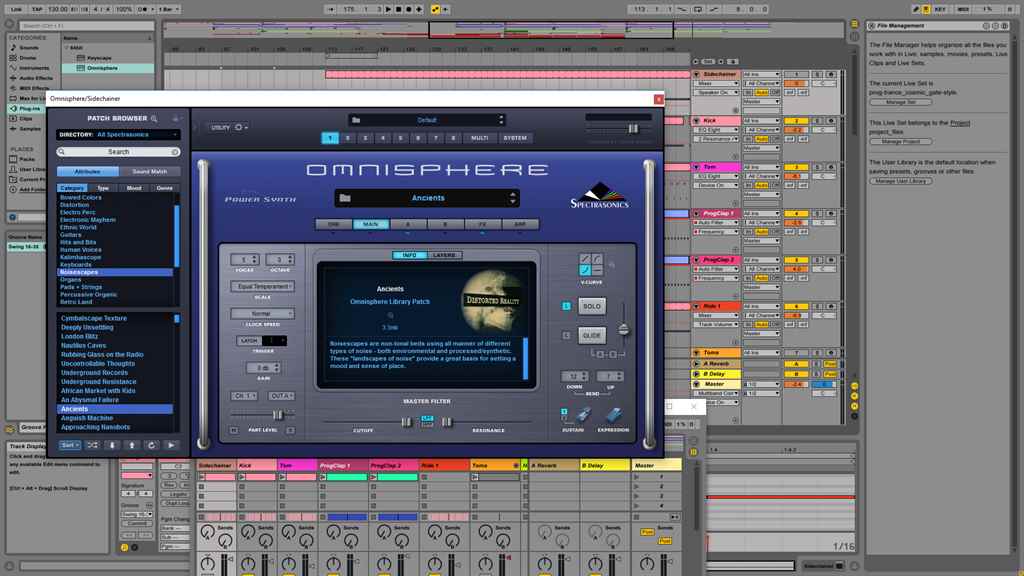Clear the patch search field
This screenshot has width=1024, height=576.
pos(175,152)
